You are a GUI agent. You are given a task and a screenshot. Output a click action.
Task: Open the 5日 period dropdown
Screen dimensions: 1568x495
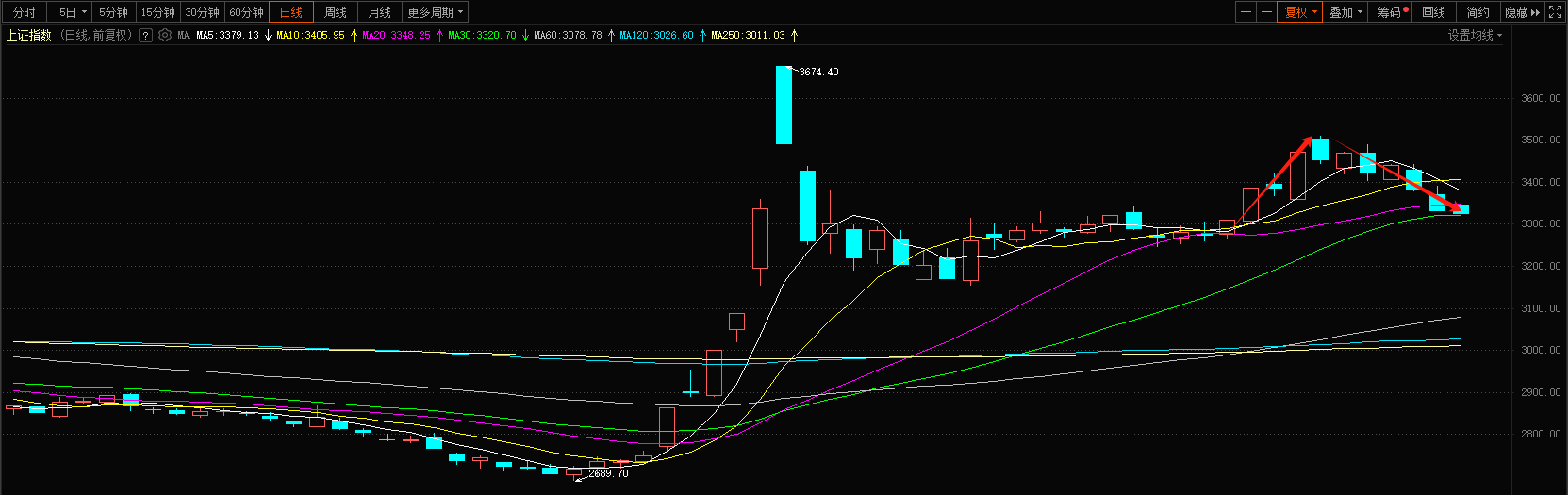point(74,12)
